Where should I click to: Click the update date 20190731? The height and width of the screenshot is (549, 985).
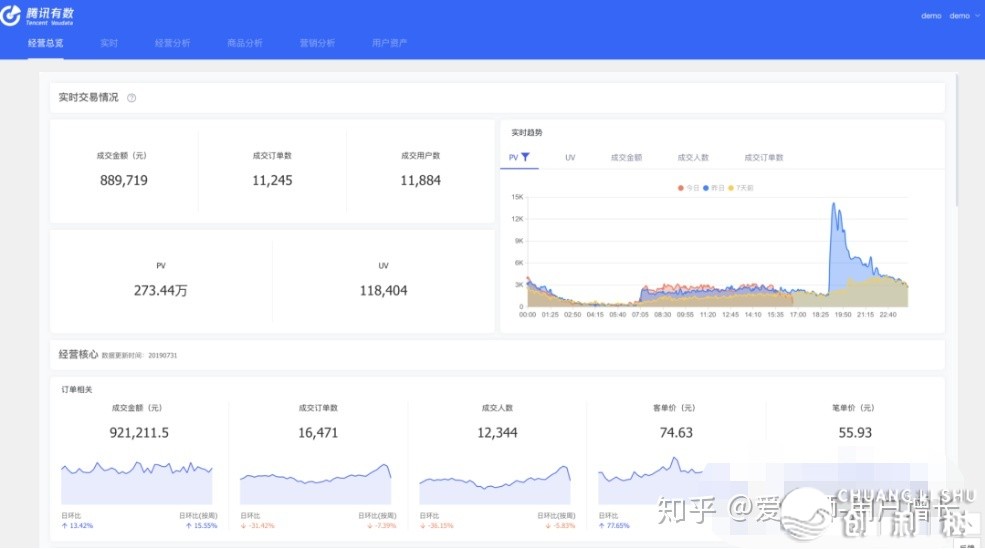163,356
